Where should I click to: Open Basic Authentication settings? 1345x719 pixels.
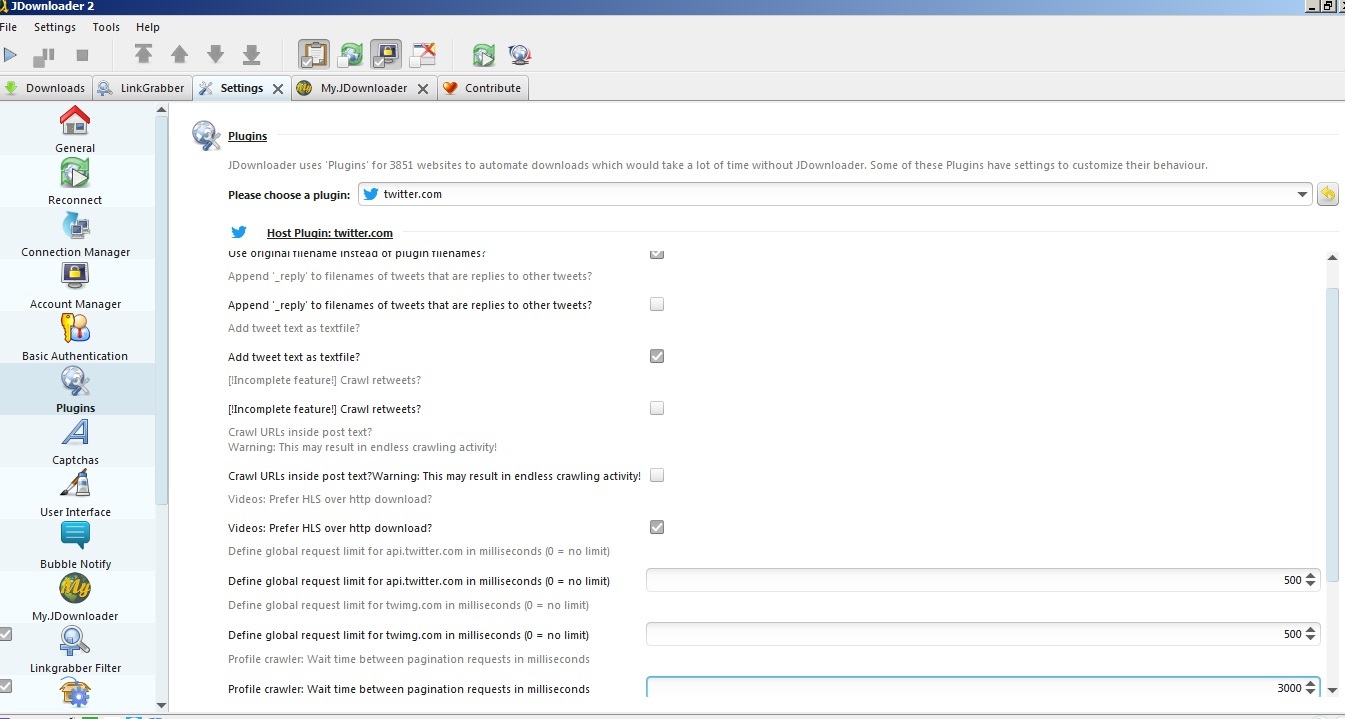(x=76, y=338)
